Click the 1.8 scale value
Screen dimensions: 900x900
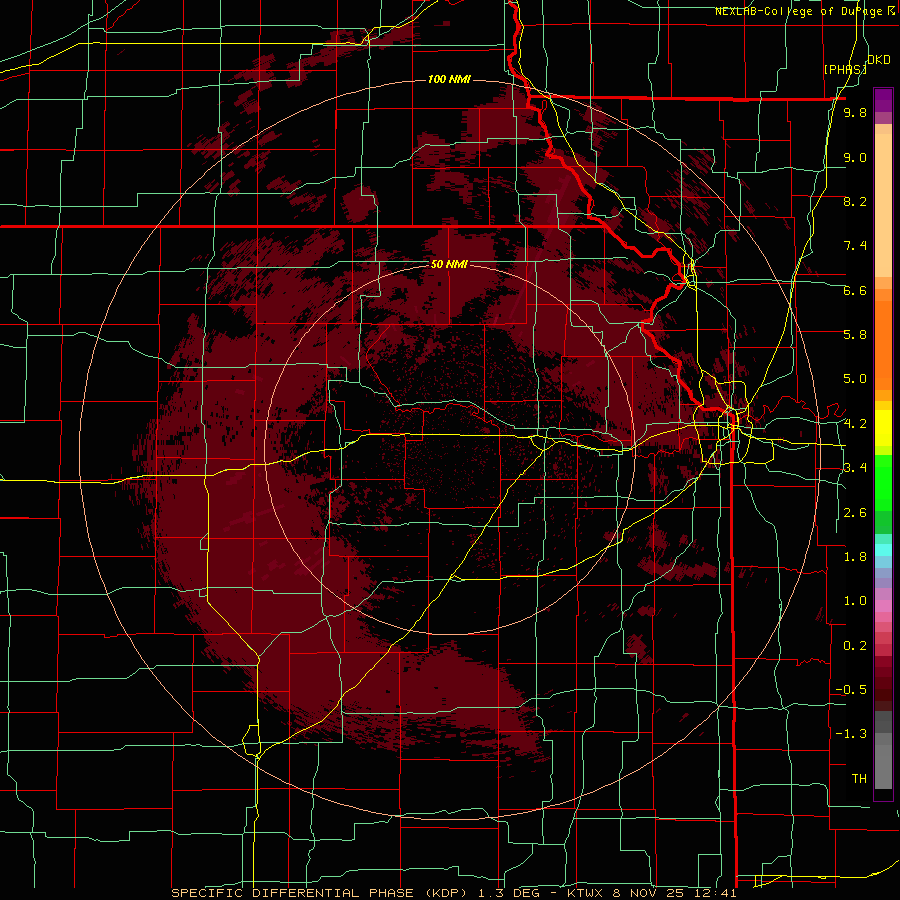point(855,557)
